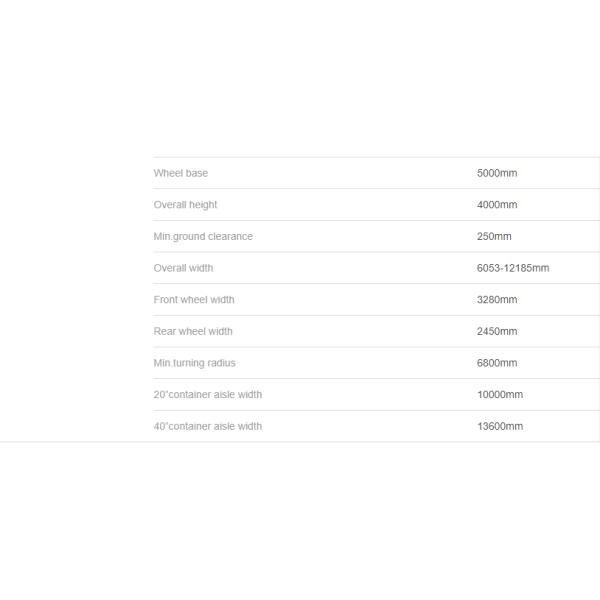Select the 2450mm rear wheel value

497,331
